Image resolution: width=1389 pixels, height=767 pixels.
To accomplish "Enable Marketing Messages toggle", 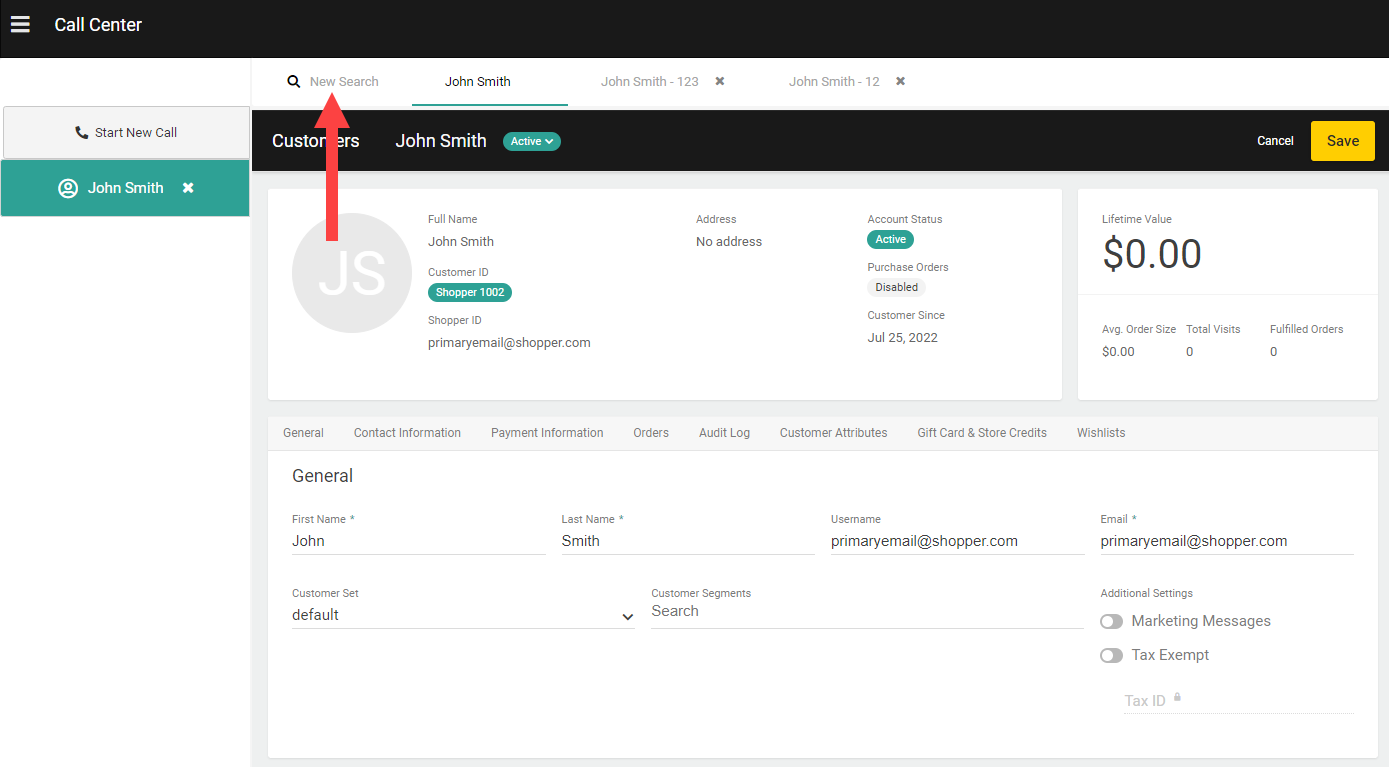I will click(1111, 621).
